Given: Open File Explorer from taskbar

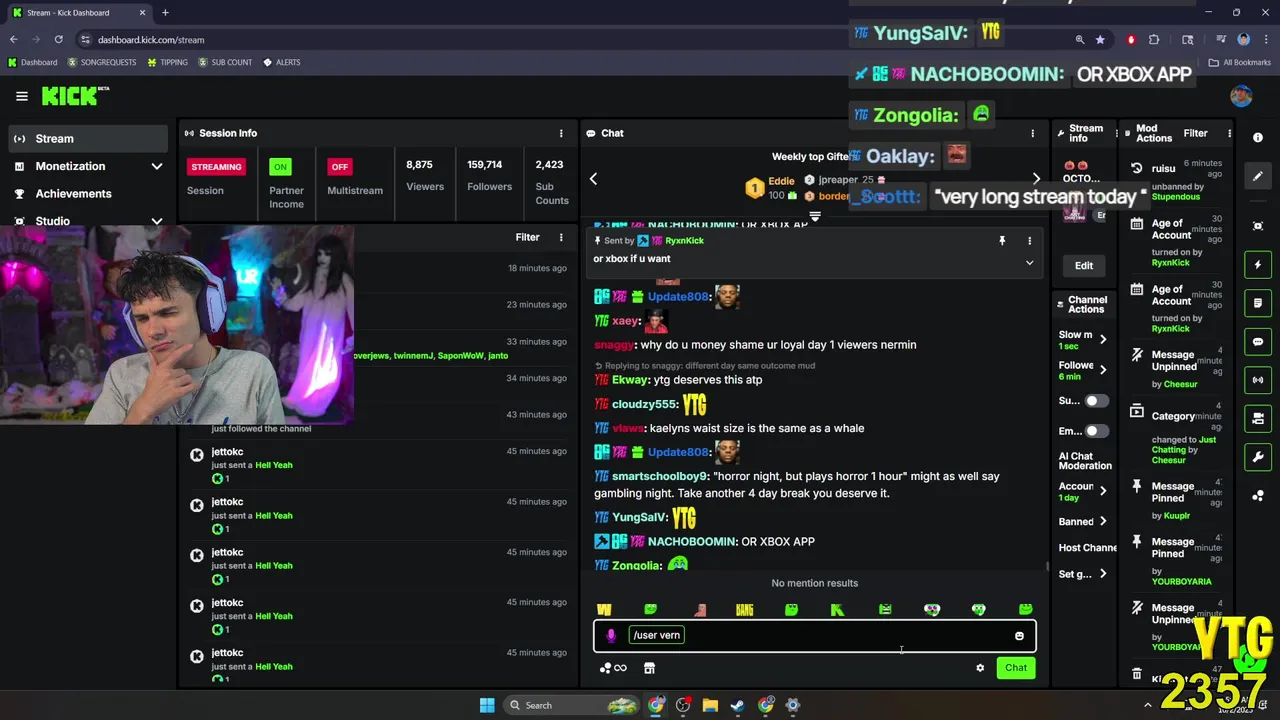Looking at the screenshot, I should (710, 705).
